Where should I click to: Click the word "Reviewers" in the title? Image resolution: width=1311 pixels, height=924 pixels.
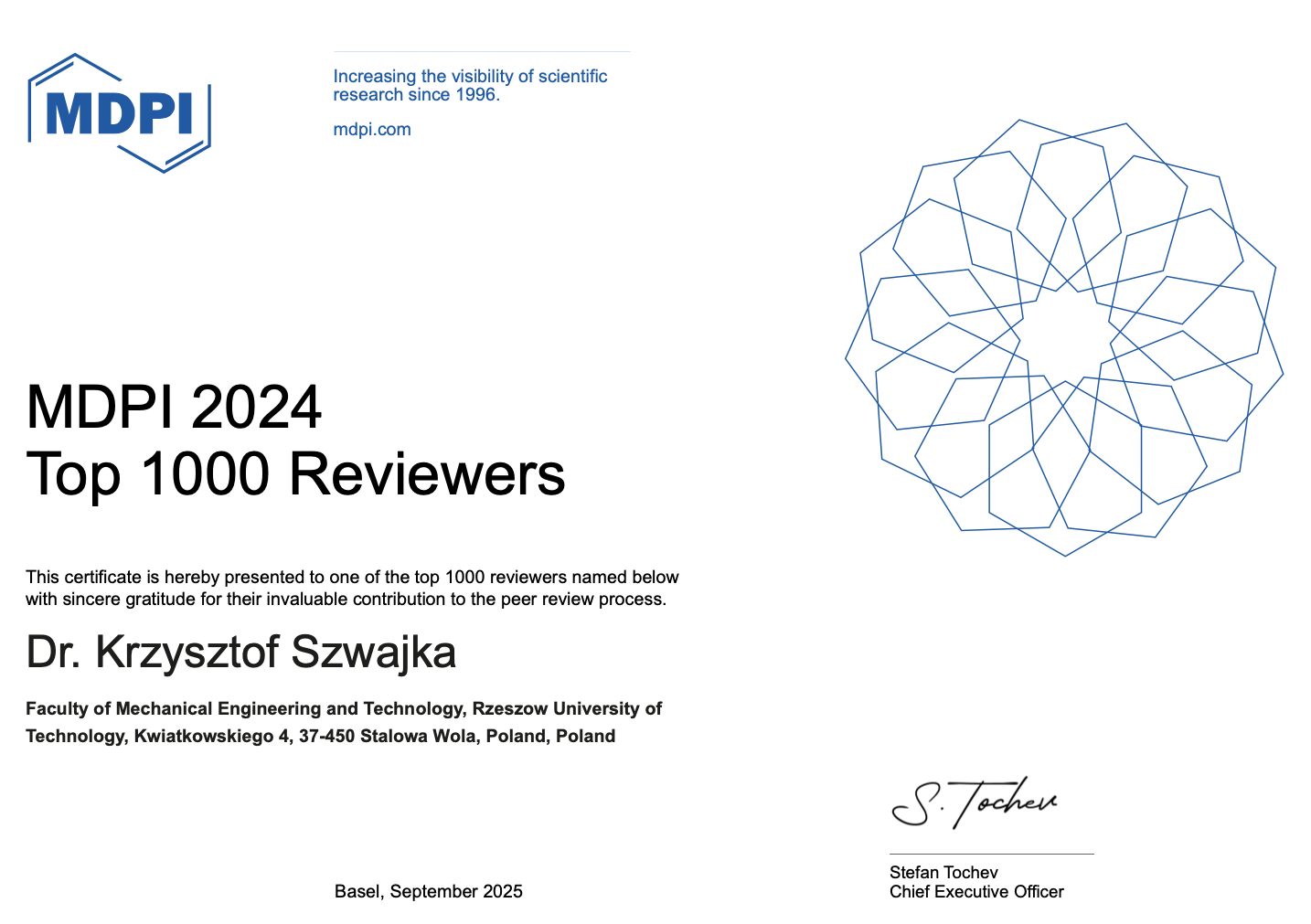427,474
